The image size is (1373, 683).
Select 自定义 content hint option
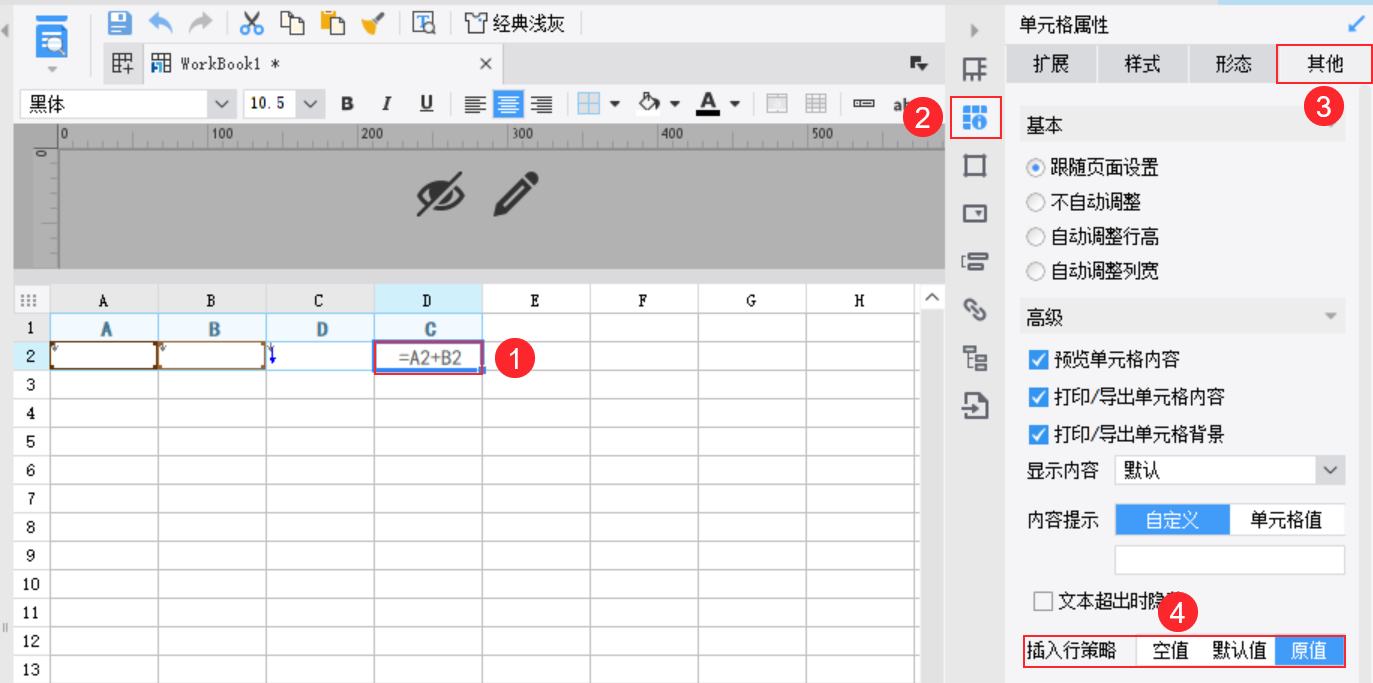pyautogui.click(x=1172, y=520)
